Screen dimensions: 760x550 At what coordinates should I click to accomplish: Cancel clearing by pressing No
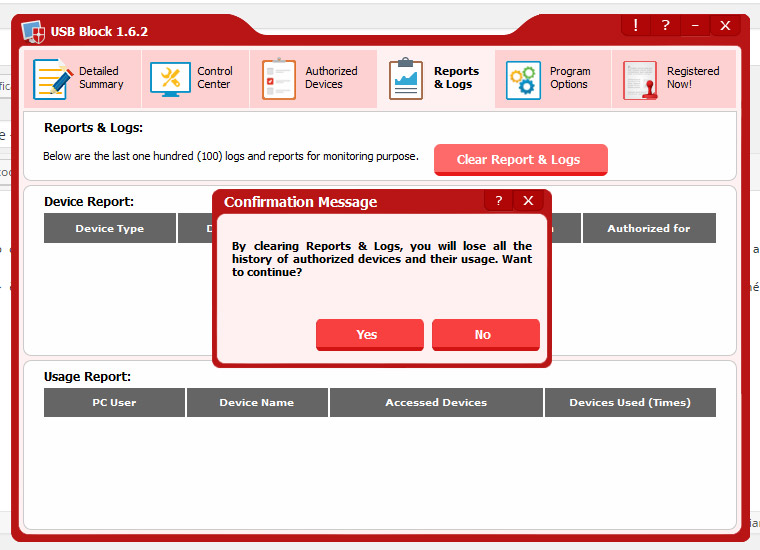[x=485, y=335]
